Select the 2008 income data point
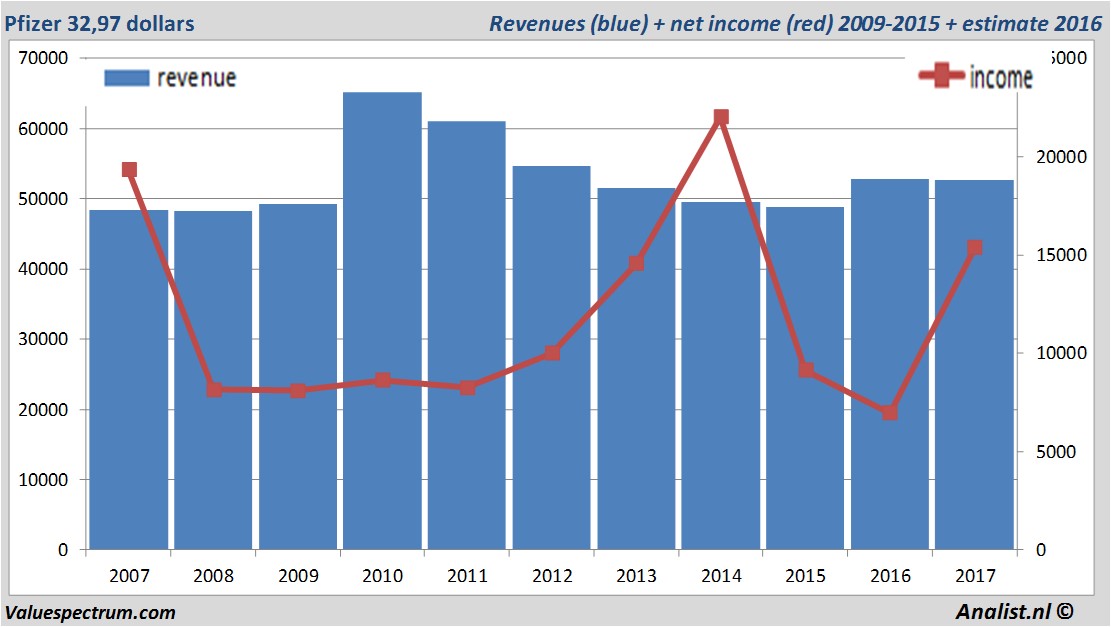The image size is (1111, 627). point(214,389)
